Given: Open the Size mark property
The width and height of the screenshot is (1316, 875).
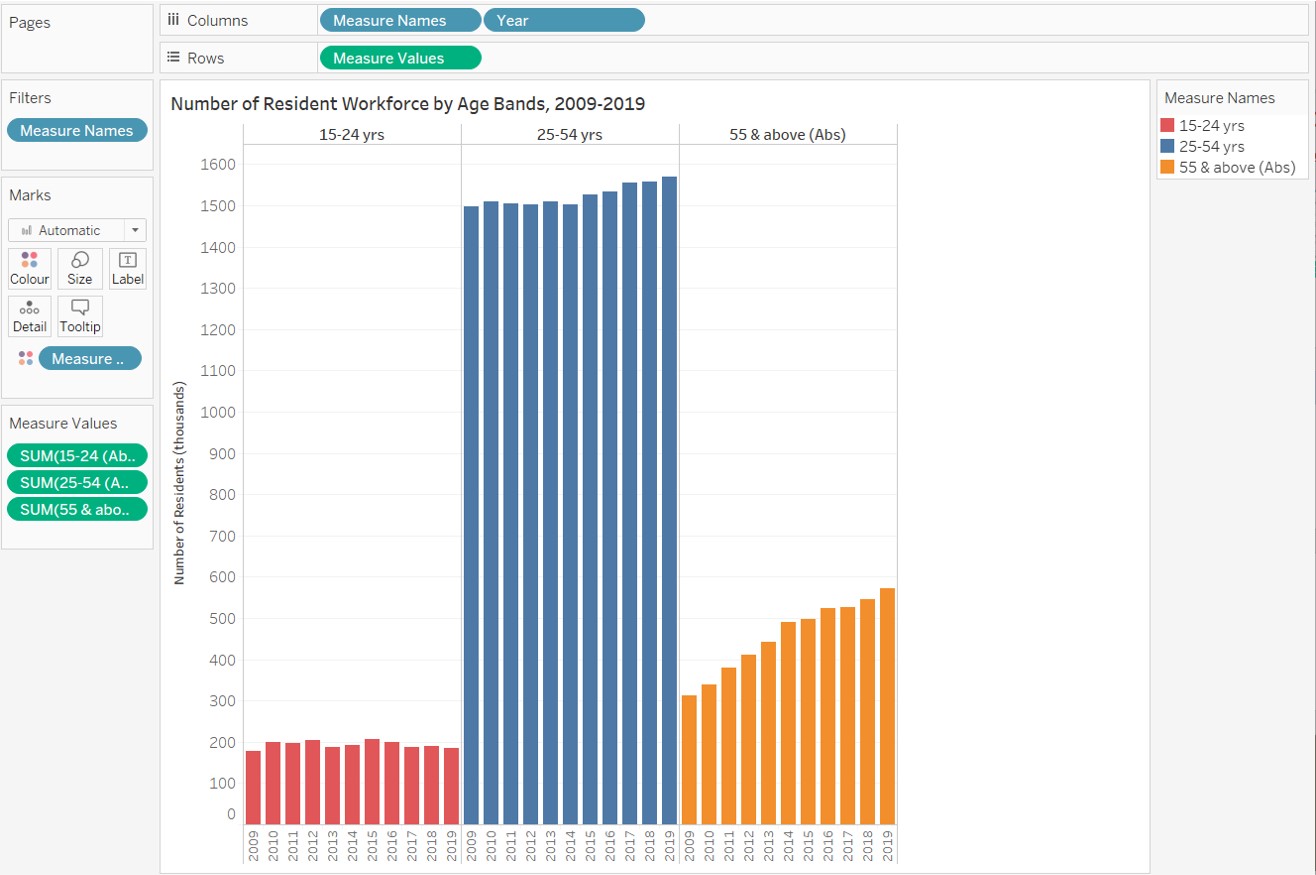Looking at the screenshot, I should [79, 267].
